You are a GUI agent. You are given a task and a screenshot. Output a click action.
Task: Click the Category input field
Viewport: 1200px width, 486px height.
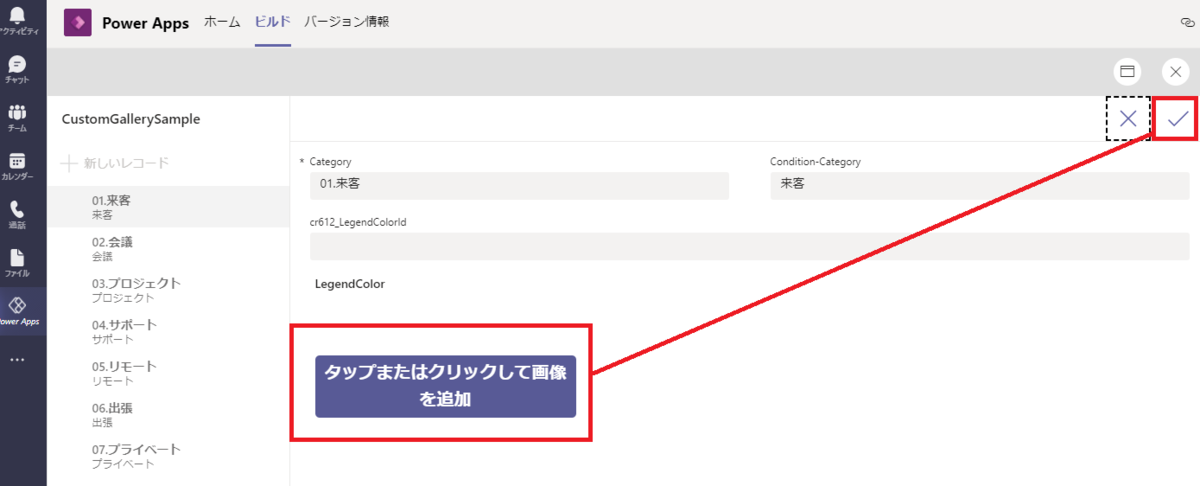click(x=519, y=185)
